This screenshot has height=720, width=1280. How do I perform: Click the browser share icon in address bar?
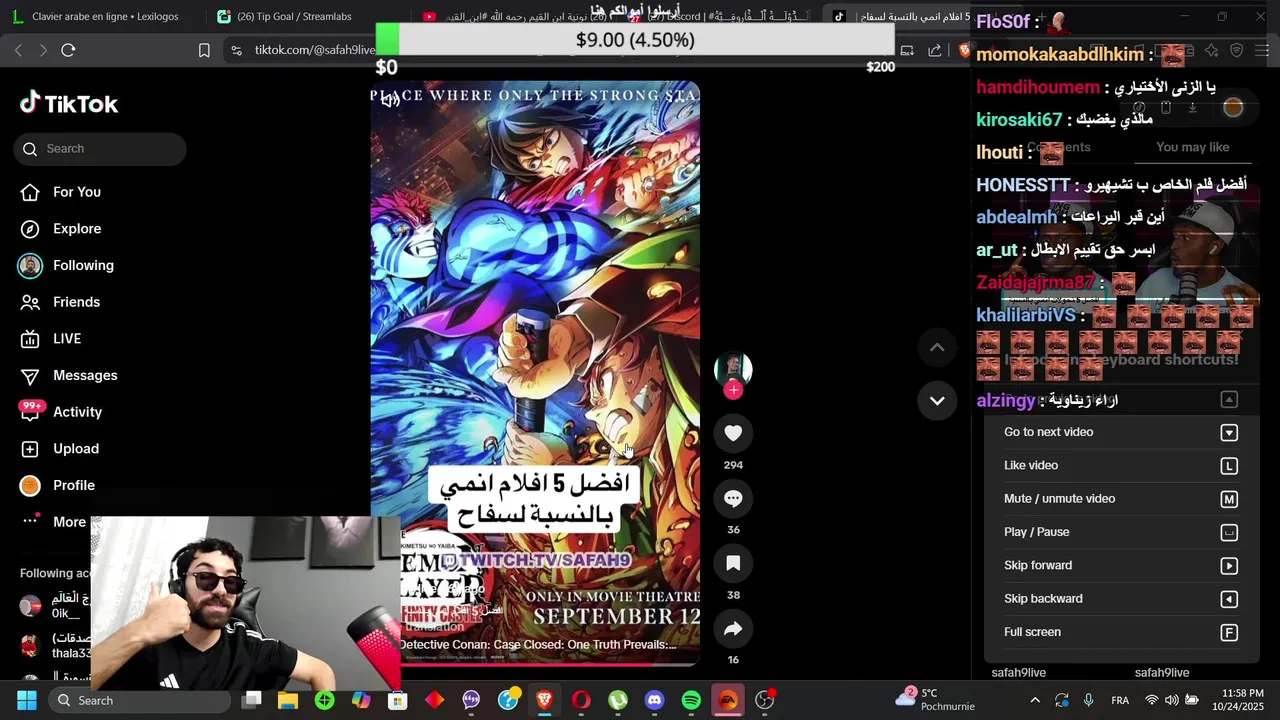pos(934,50)
